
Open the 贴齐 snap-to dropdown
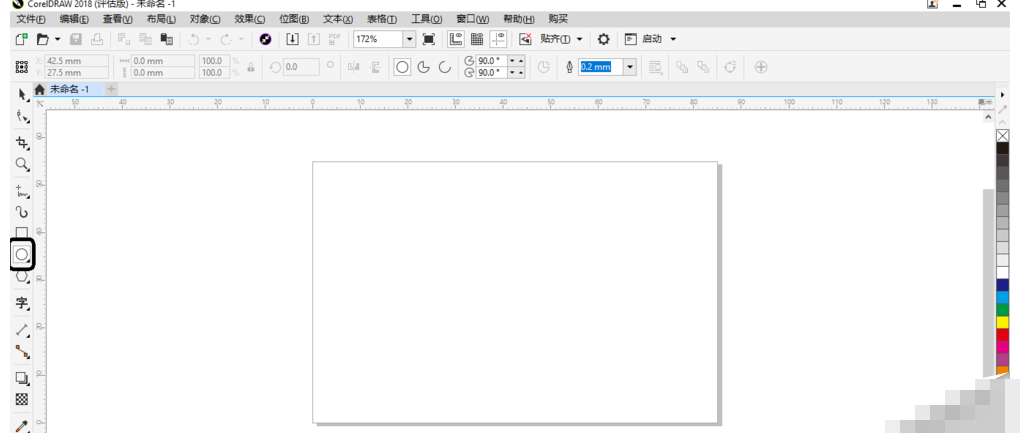pyautogui.click(x=560, y=39)
